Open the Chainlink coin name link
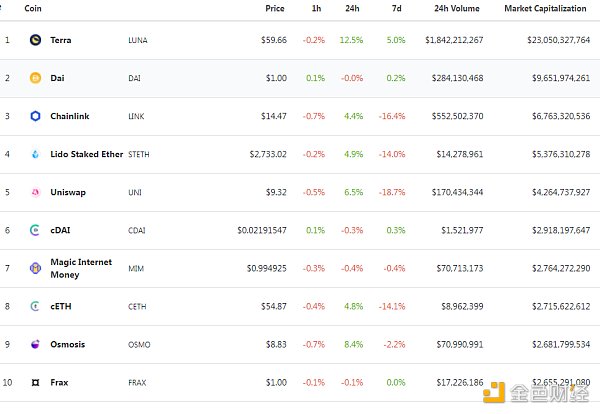Screen dimensions: 600x414 pos(69,116)
